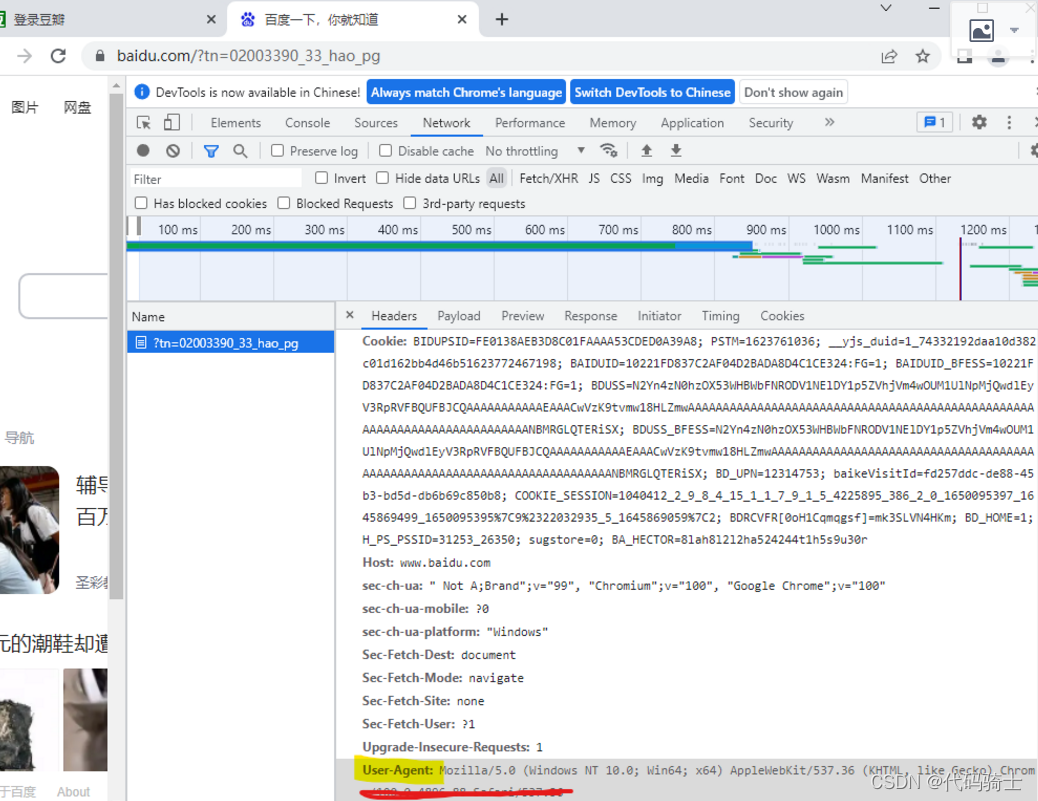Filter requests by WS type
The width and height of the screenshot is (1038, 801).
796,179
